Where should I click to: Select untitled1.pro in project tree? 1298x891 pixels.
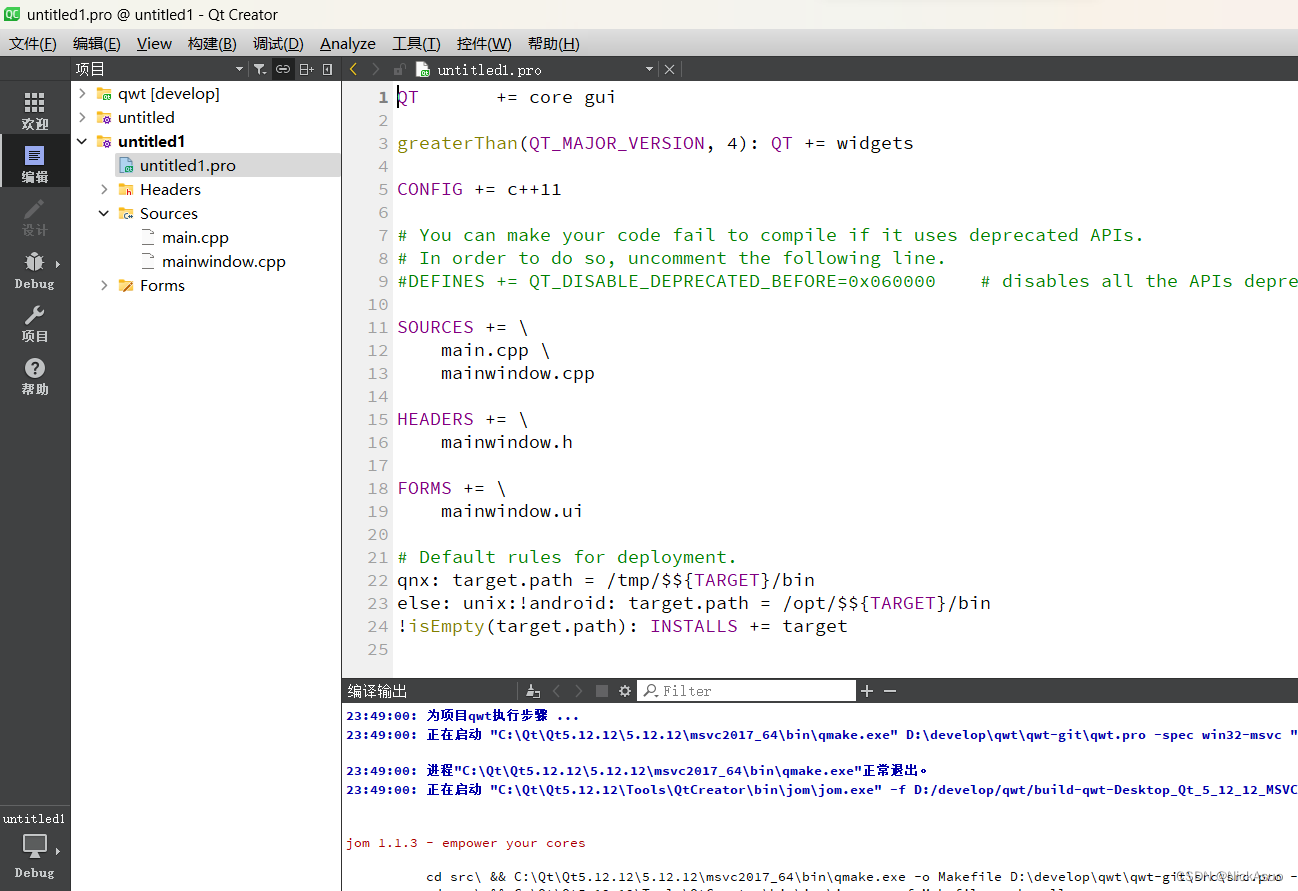tap(187, 165)
